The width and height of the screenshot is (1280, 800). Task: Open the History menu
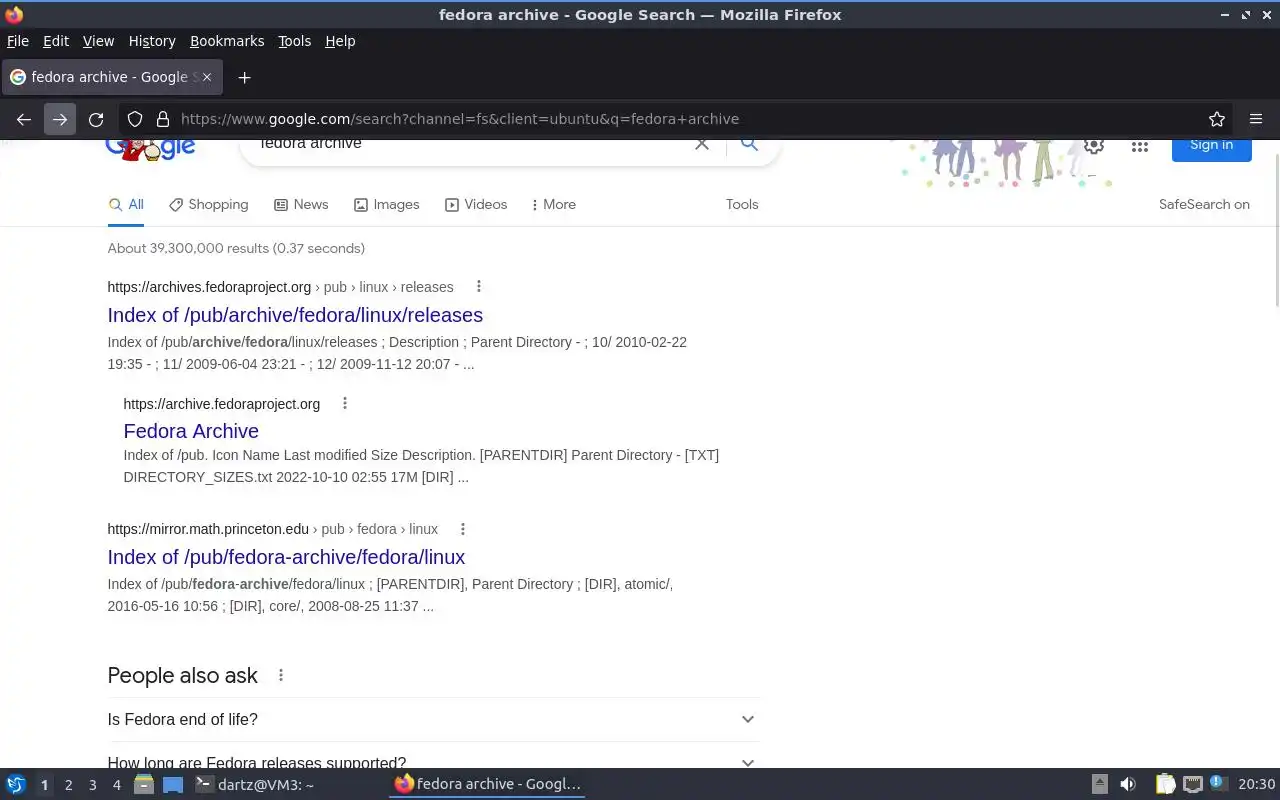[152, 41]
